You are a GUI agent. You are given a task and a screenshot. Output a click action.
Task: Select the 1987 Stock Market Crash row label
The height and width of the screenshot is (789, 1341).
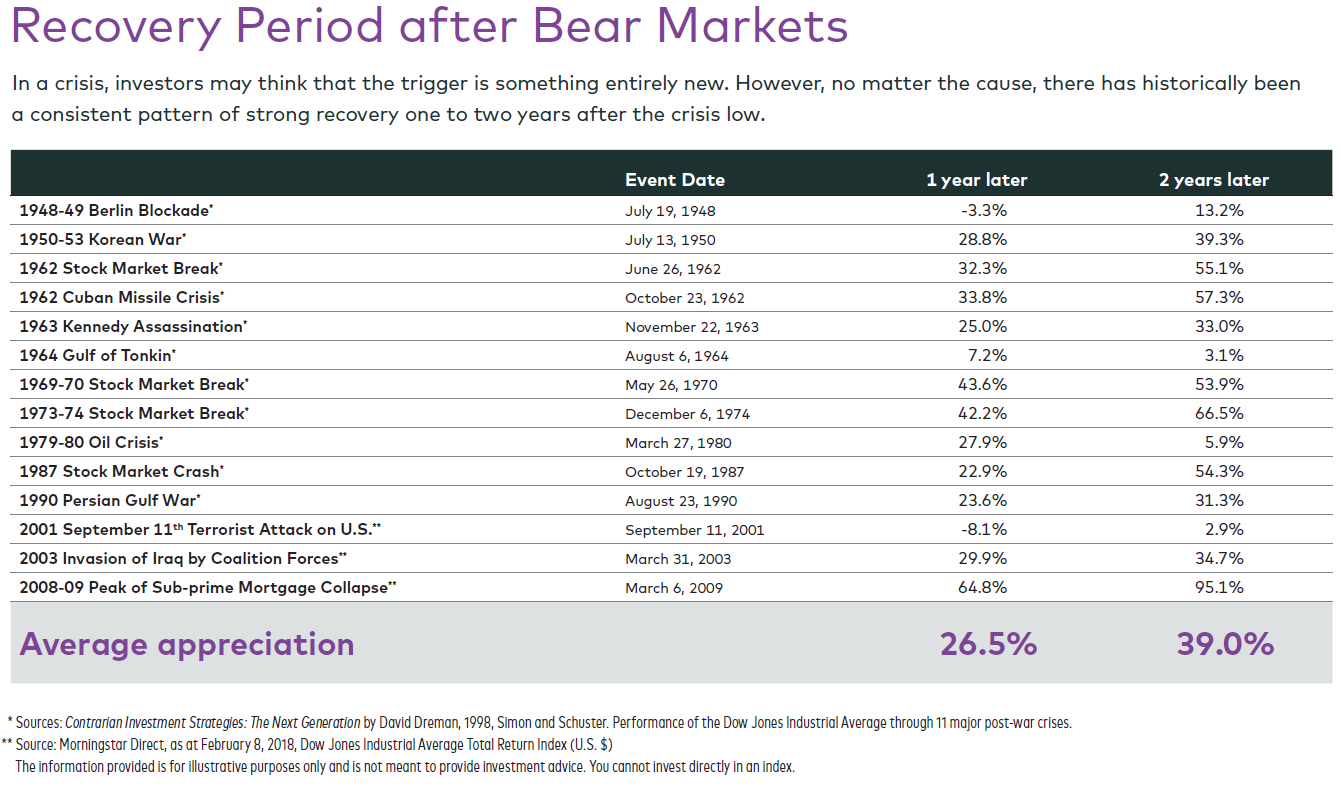[x=122, y=471]
